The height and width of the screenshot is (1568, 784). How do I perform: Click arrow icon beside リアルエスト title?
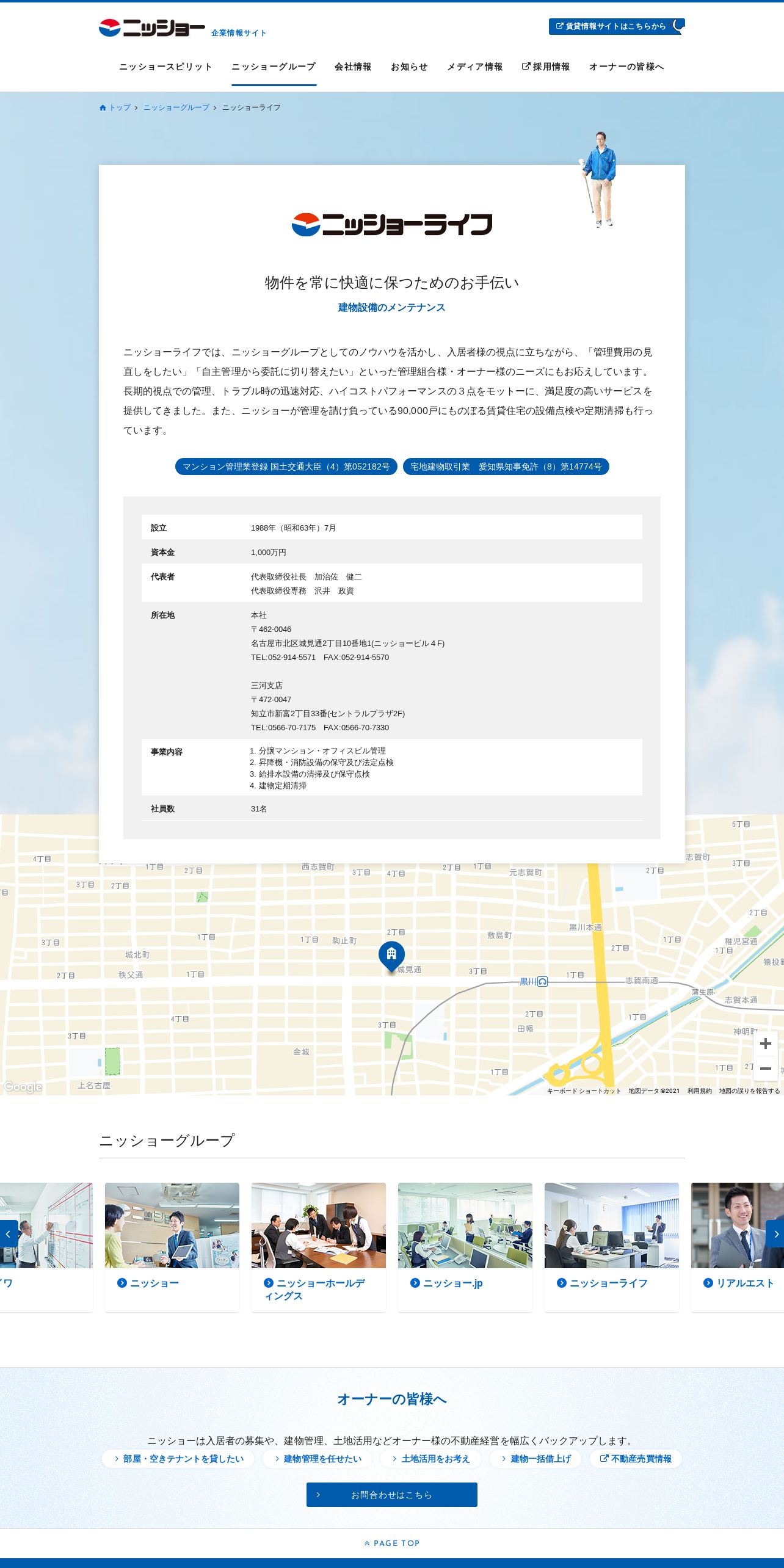pos(708,1283)
